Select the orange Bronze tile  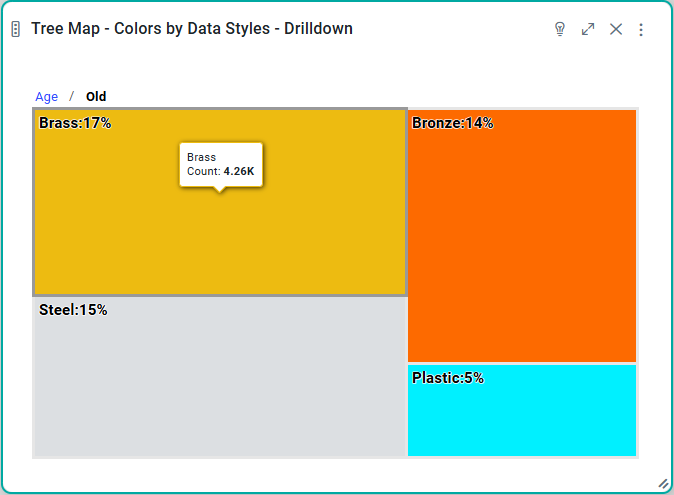pyautogui.click(x=522, y=240)
